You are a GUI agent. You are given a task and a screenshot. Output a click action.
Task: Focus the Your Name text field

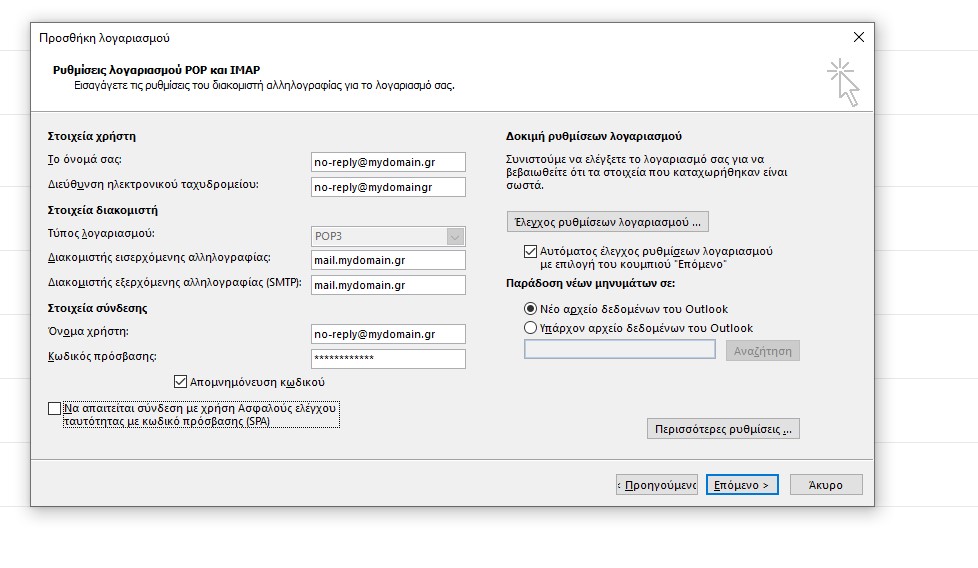click(388, 162)
